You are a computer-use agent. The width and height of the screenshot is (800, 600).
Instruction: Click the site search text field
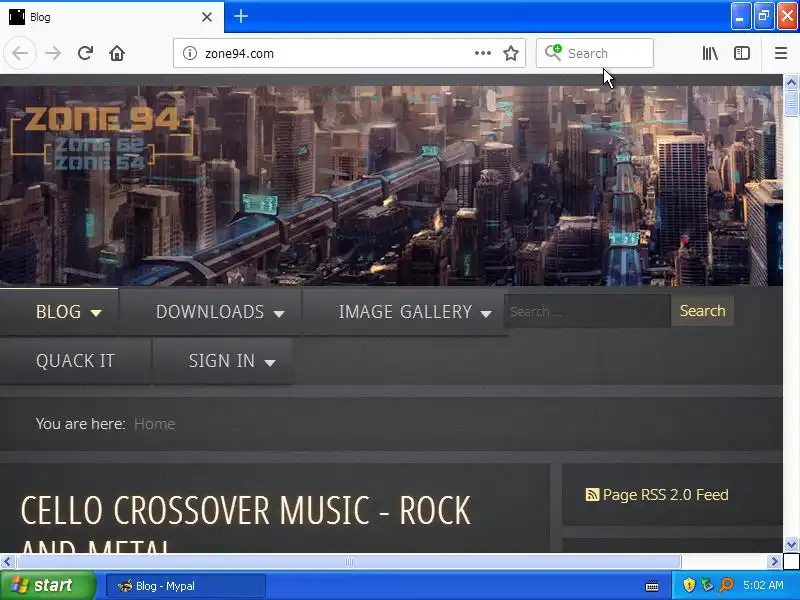coord(588,311)
